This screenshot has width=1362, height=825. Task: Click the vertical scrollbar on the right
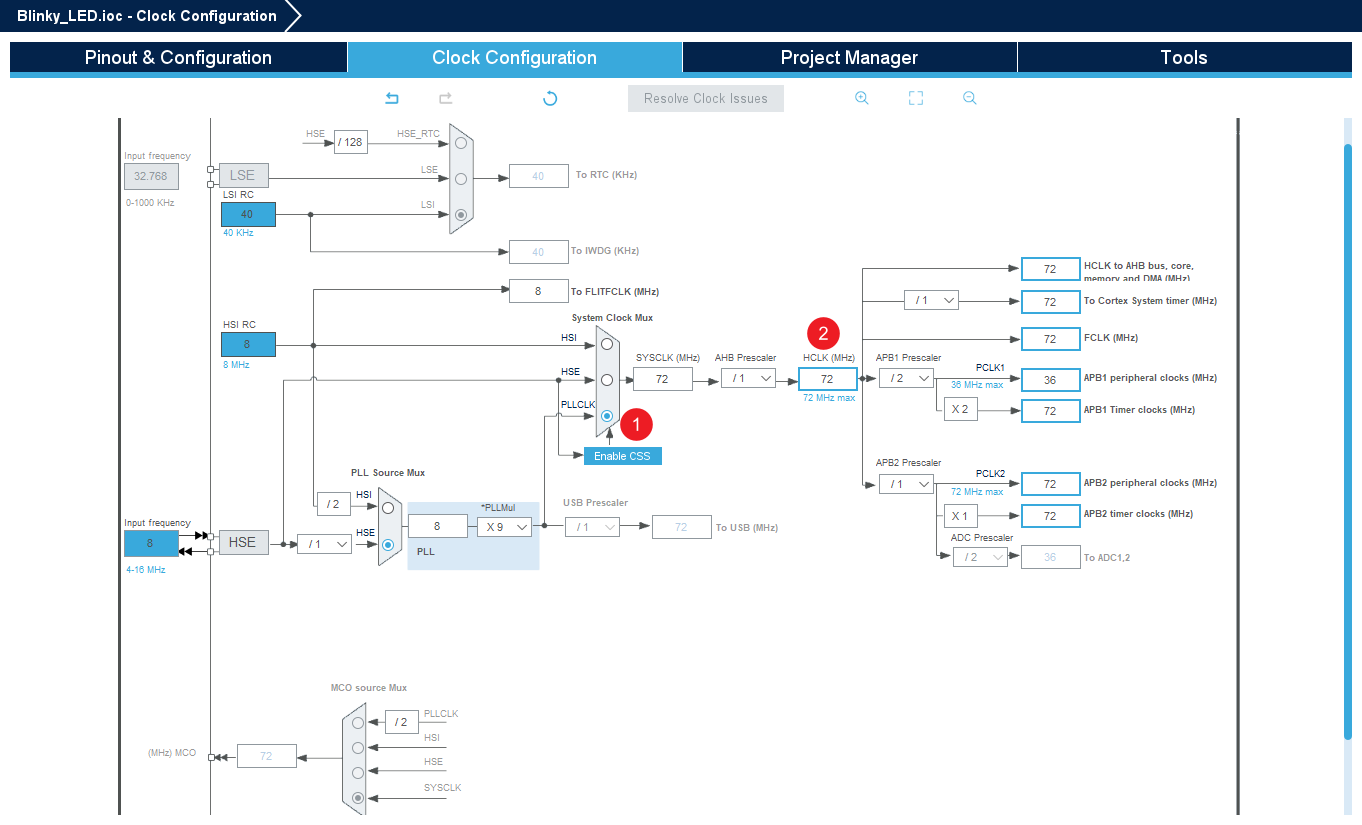pos(1348,440)
